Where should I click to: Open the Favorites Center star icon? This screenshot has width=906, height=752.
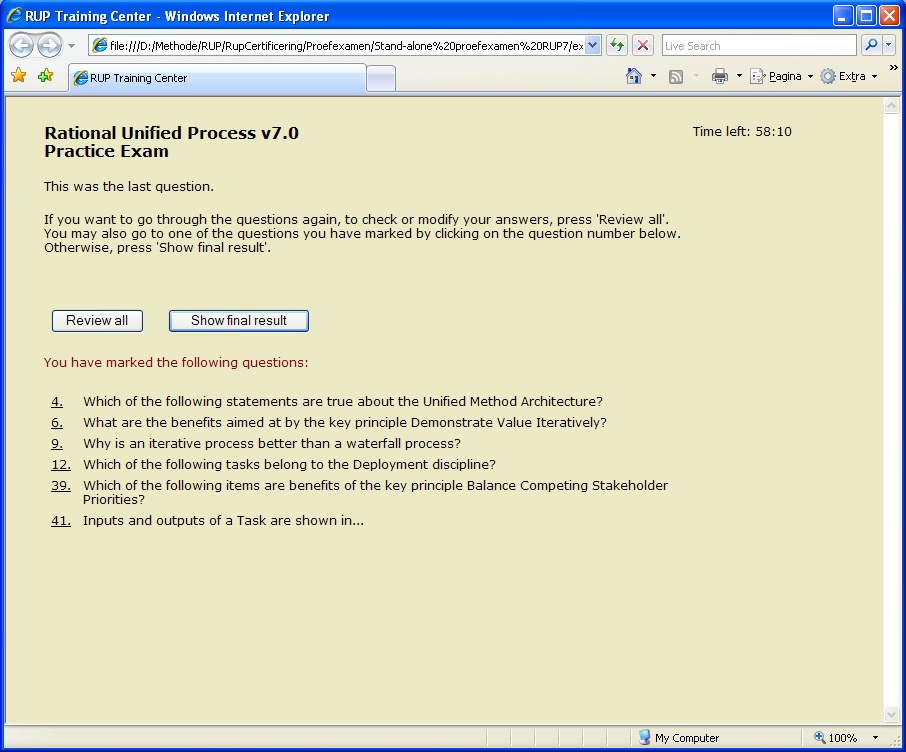click(x=18, y=76)
